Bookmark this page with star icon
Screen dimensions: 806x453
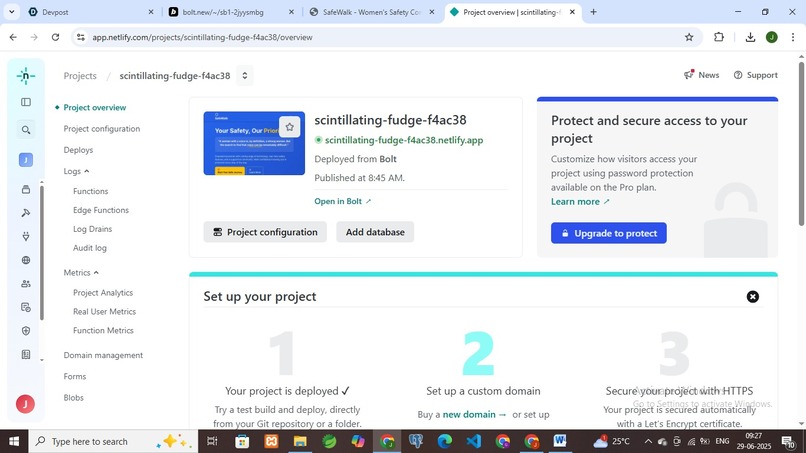[x=689, y=37]
